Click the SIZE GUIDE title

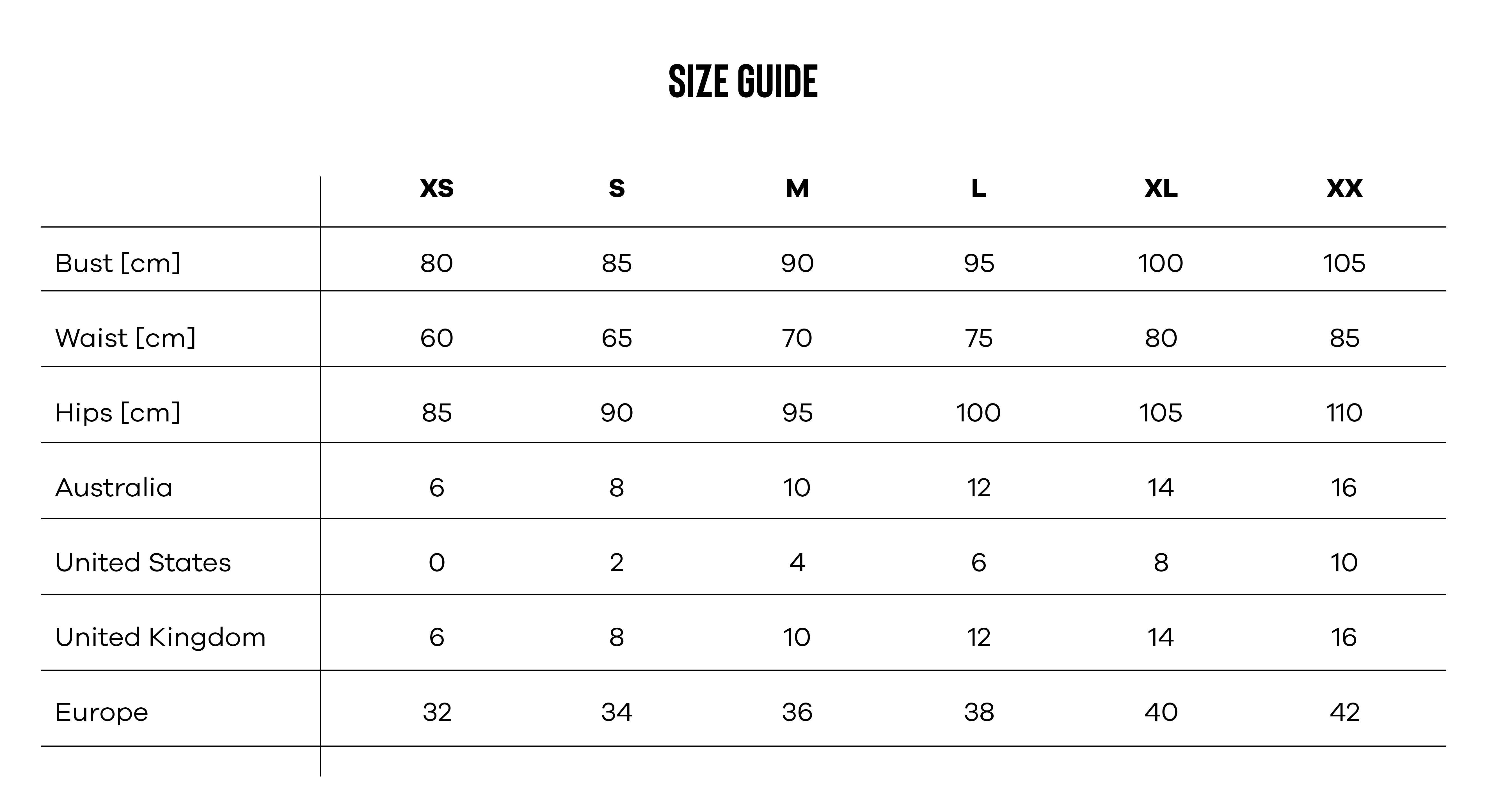(x=743, y=81)
